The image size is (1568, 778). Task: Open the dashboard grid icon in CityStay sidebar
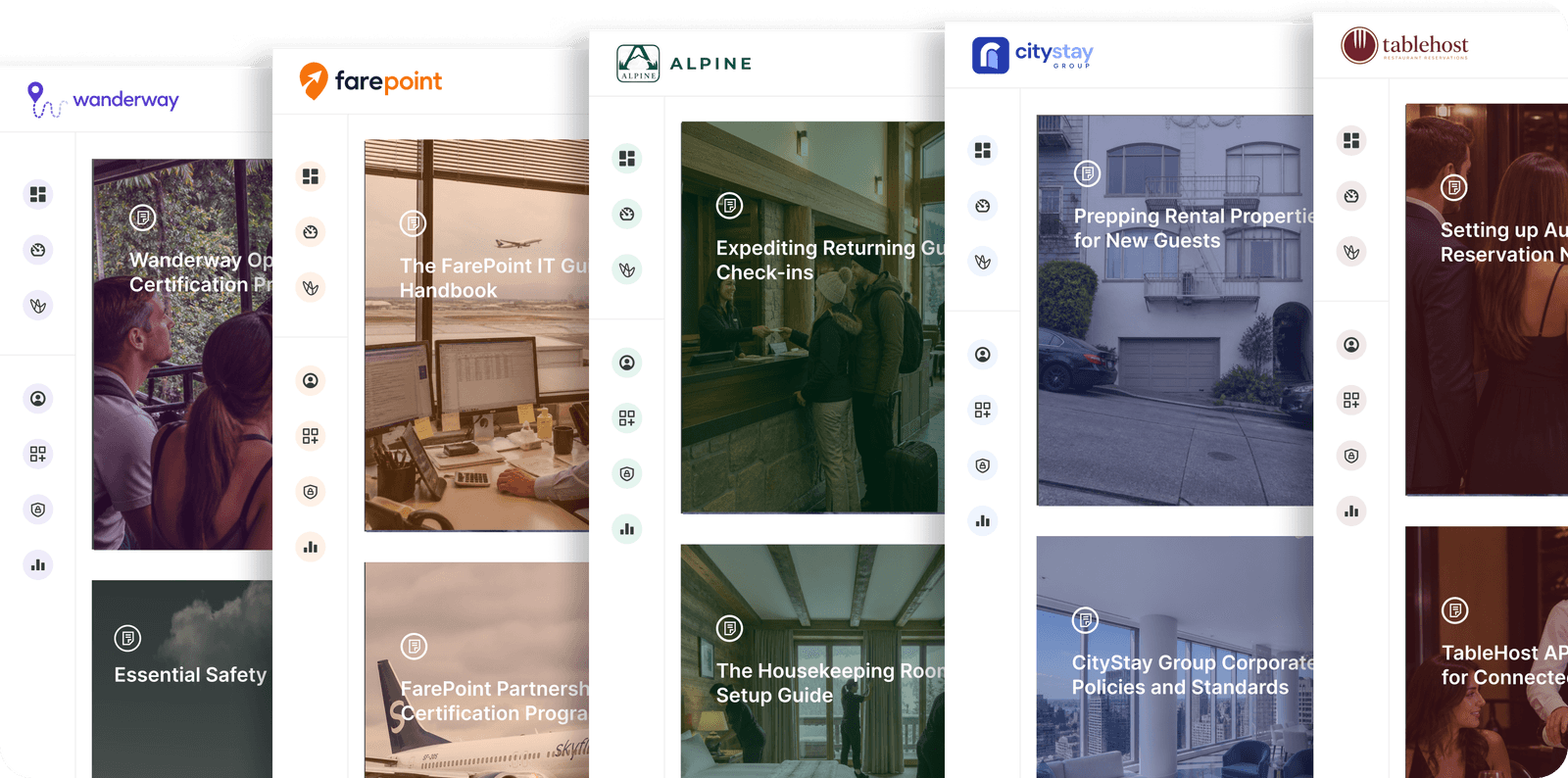[x=983, y=150]
